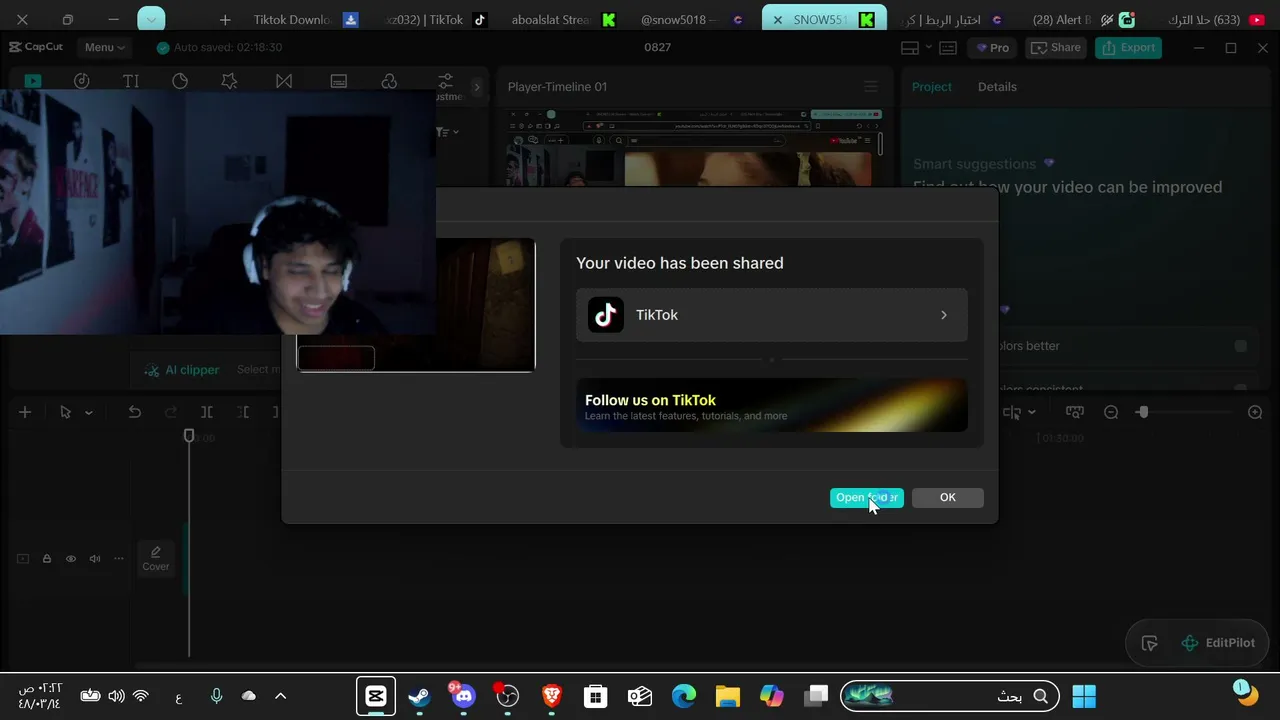Click the timeline playhead marker
Screen dimensions: 1280x720
coord(189,436)
